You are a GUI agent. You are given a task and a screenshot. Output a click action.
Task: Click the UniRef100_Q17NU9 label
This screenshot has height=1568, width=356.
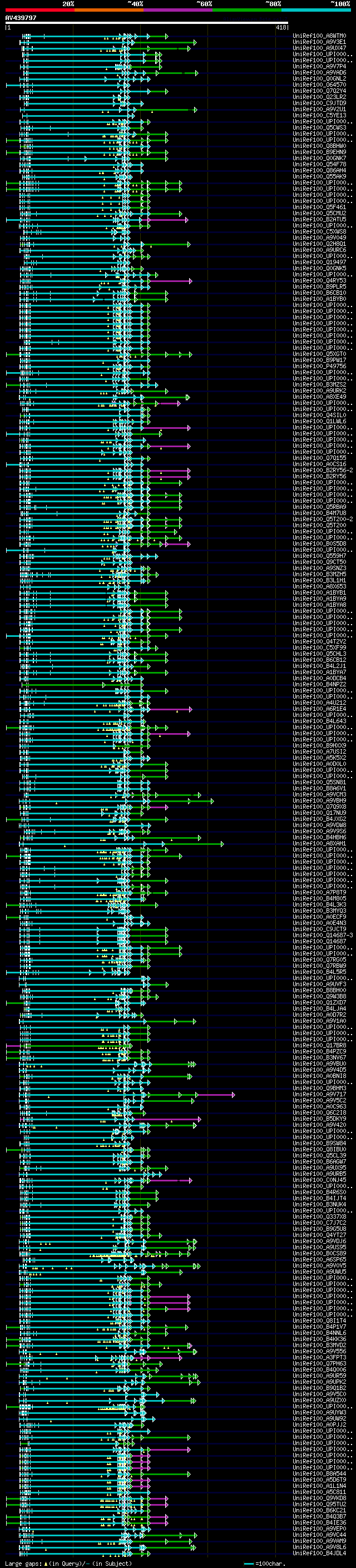[x=319, y=813]
